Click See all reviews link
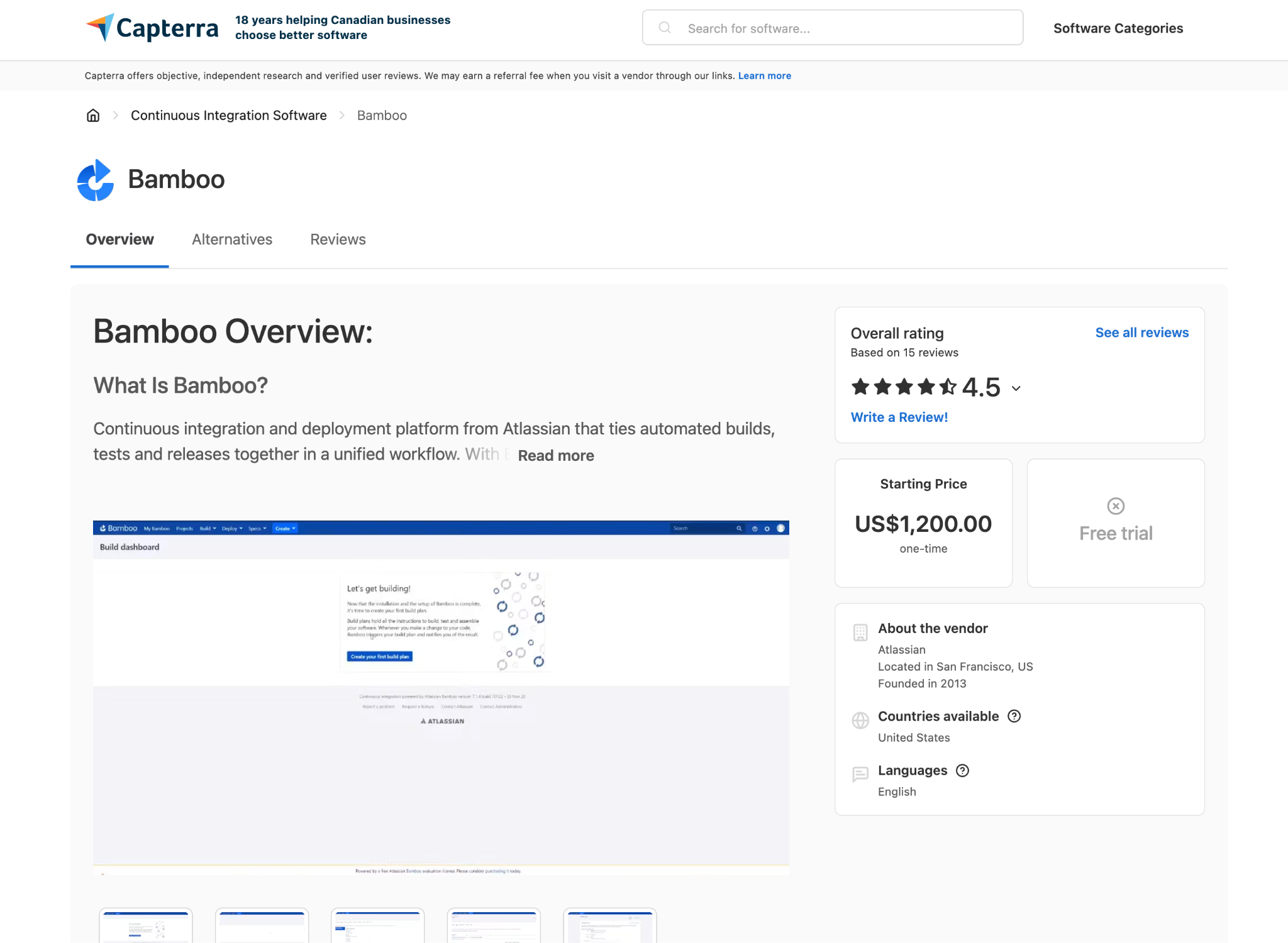1288x943 pixels. click(1142, 333)
